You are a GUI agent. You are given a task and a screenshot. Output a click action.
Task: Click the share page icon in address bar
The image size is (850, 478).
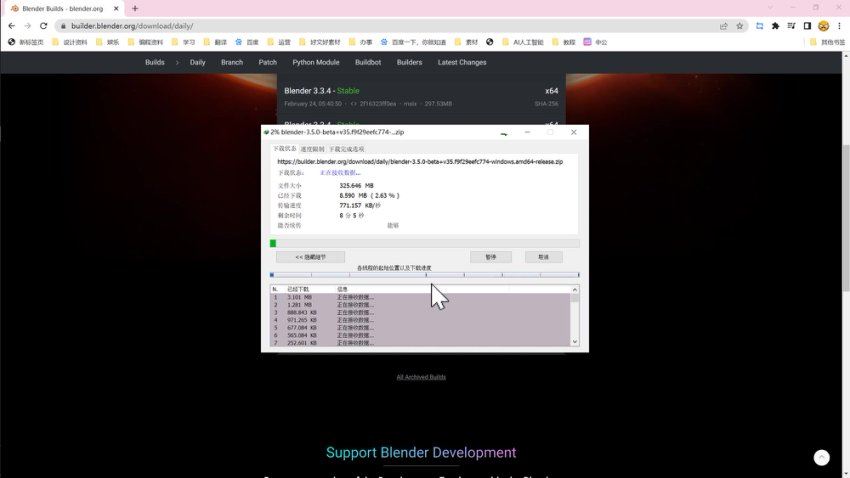tap(724, 26)
